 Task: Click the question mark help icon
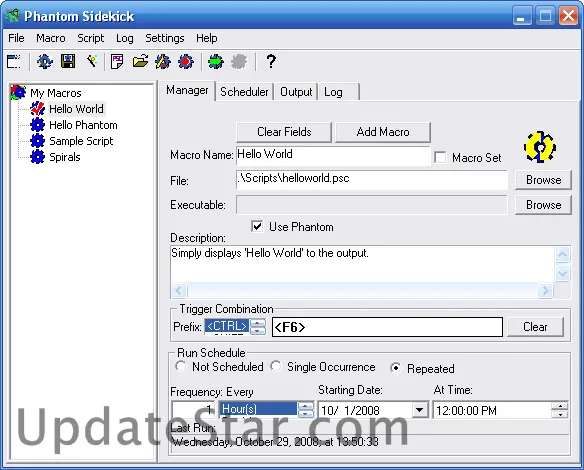pos(271,61)
